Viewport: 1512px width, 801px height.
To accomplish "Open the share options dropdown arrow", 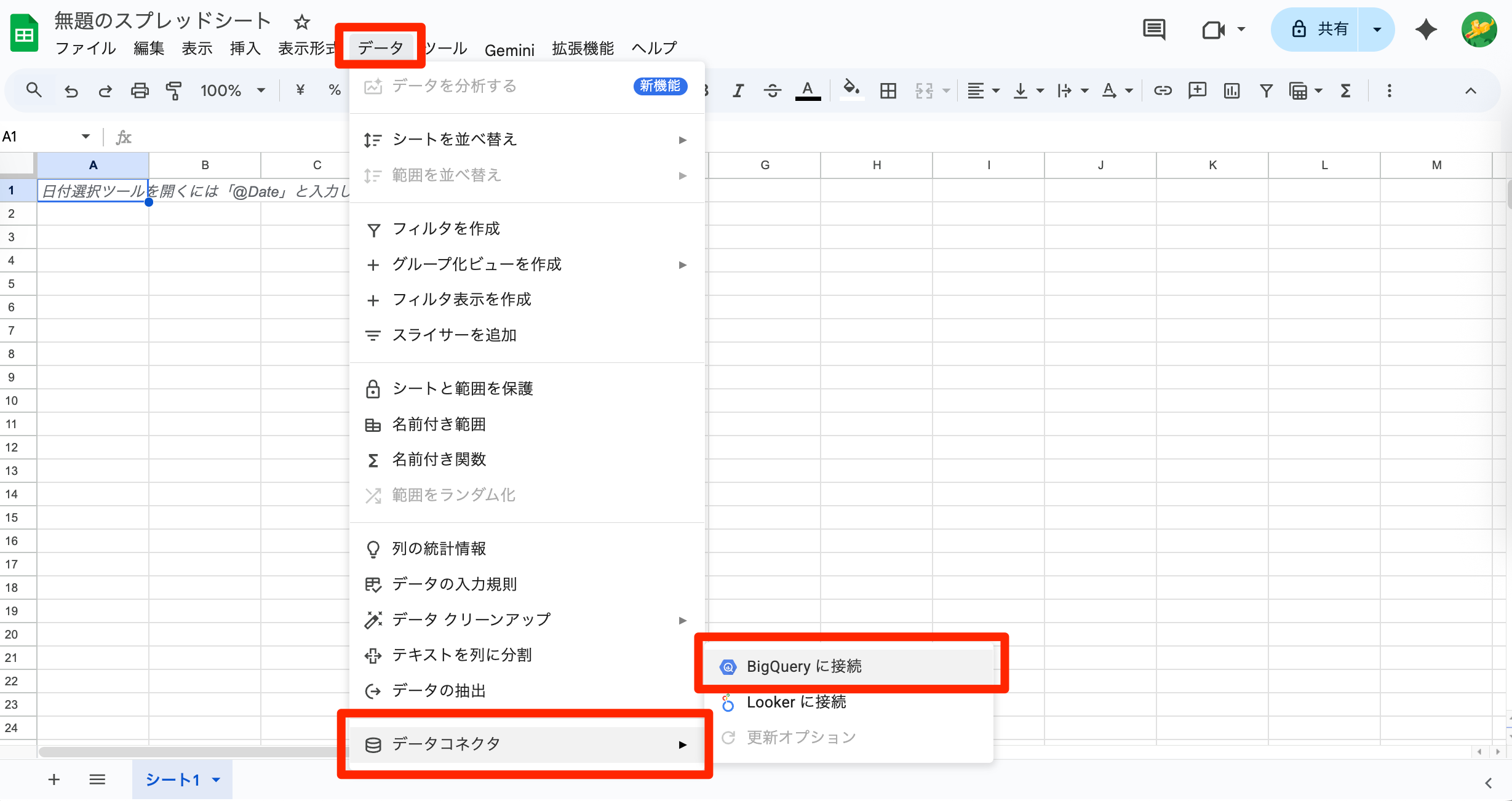I will click(x=1377, y=30).
